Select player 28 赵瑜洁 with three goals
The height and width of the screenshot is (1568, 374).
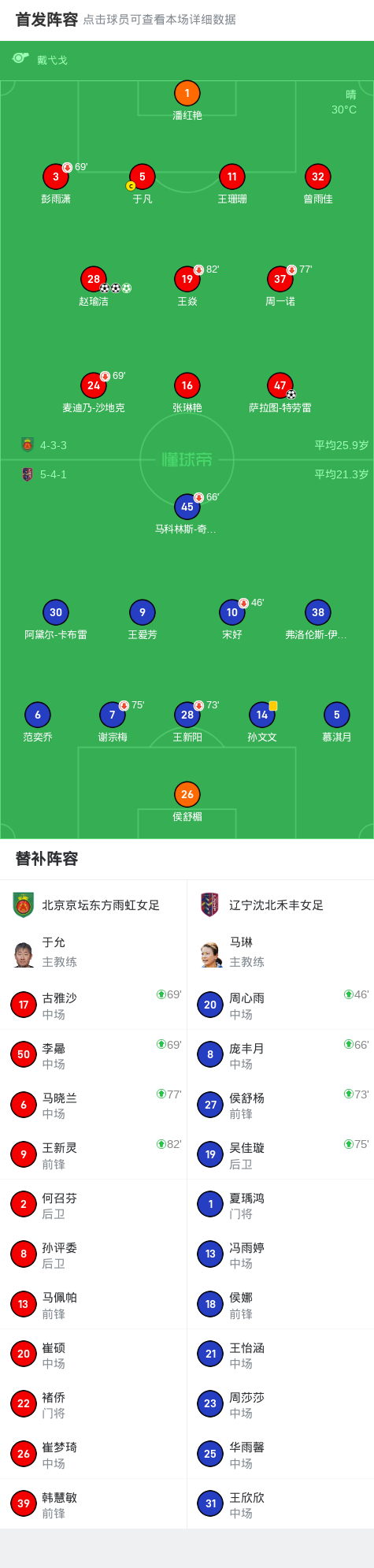tap(94, 279)
